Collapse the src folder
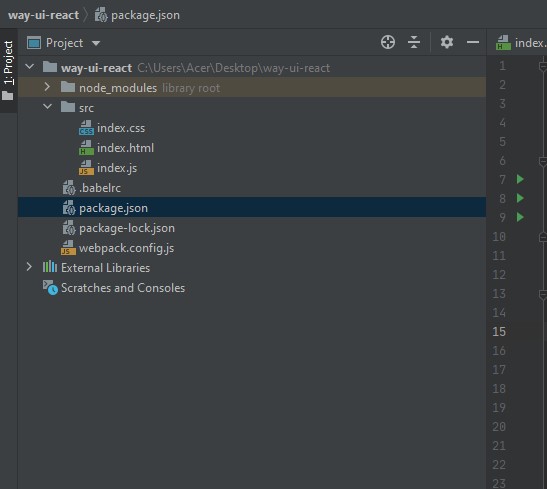547x489 pixels. [47, 107]
